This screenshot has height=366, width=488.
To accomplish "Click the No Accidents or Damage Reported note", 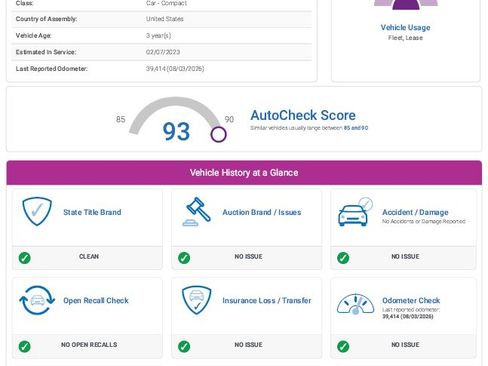I will 424,221.
